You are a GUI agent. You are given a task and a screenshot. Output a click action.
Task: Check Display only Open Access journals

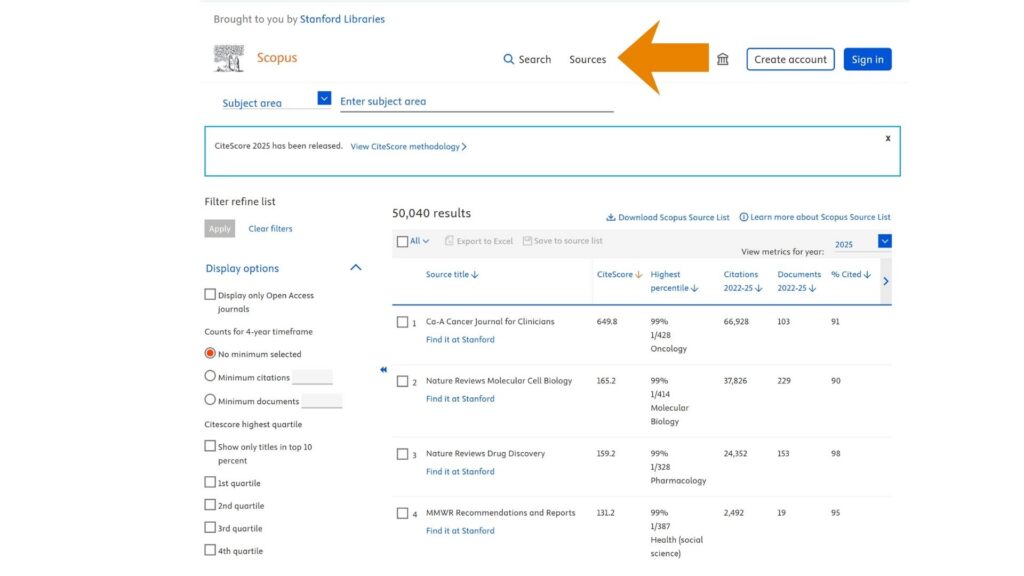coord(210,295)
